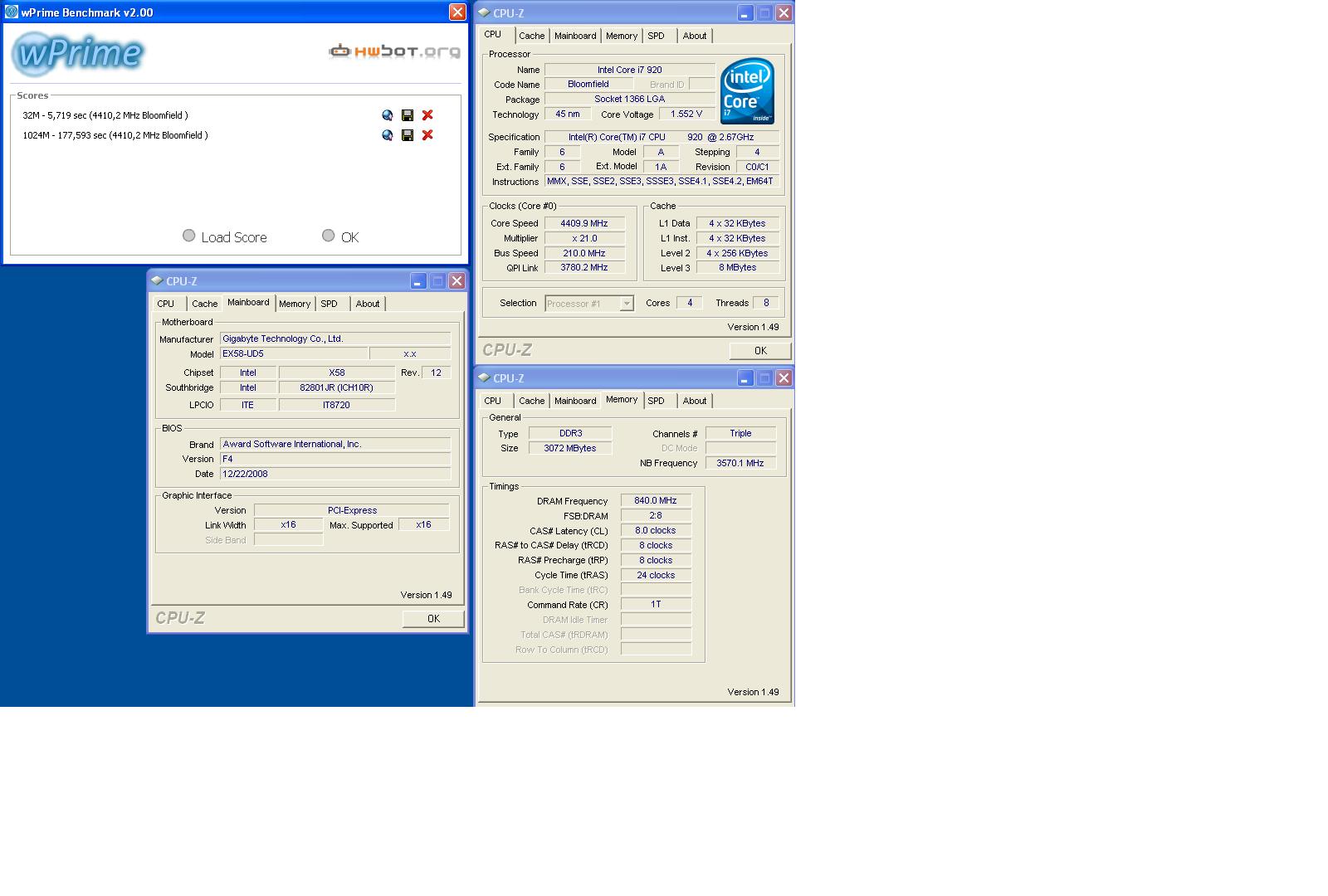Screen dimensions: 1328x896
Task: Open SPD tab in CPU-Z Memory window
Action: click(656, 401)
